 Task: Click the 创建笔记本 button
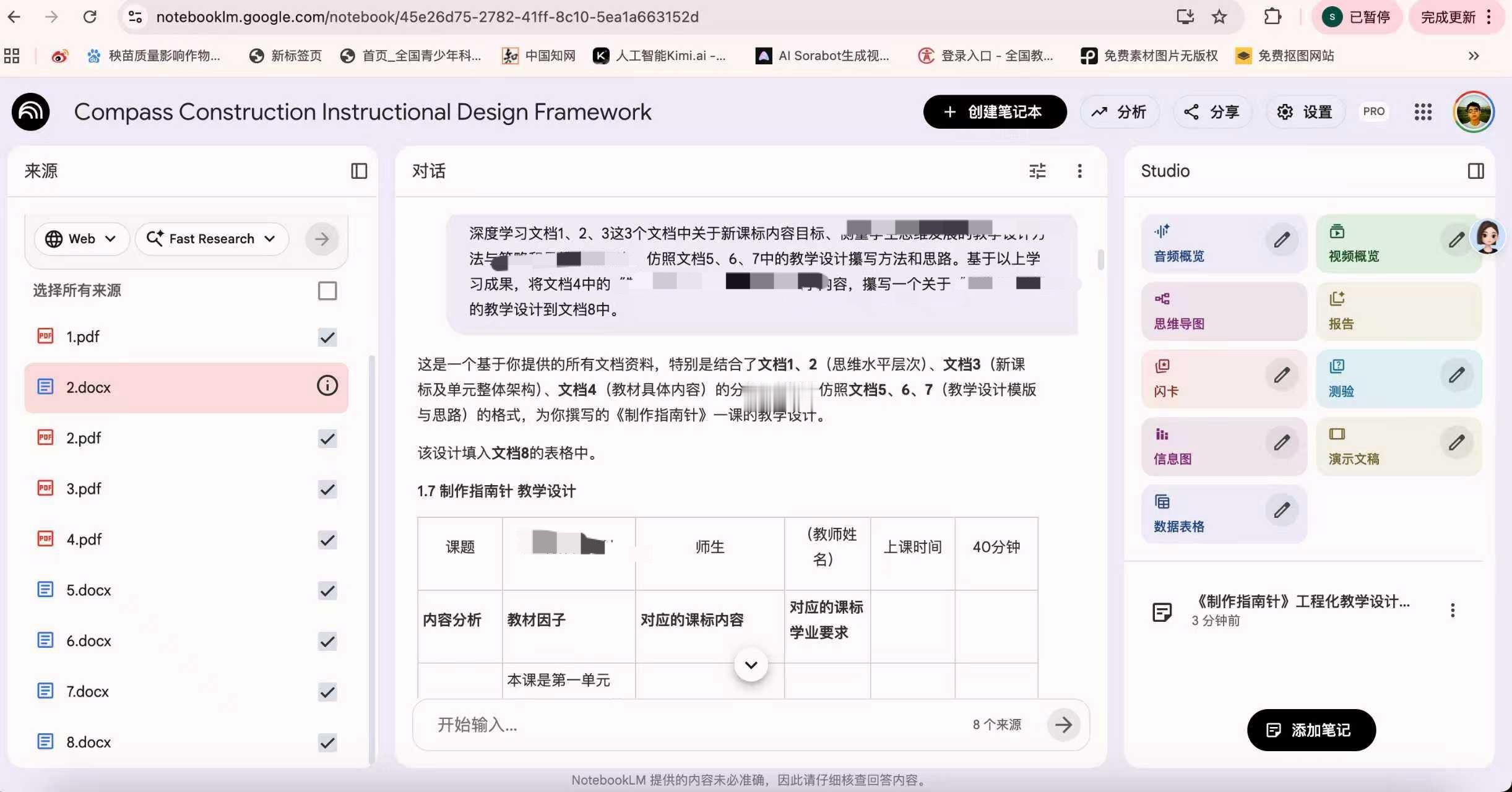pyautogui.click(x=995, y=112)
